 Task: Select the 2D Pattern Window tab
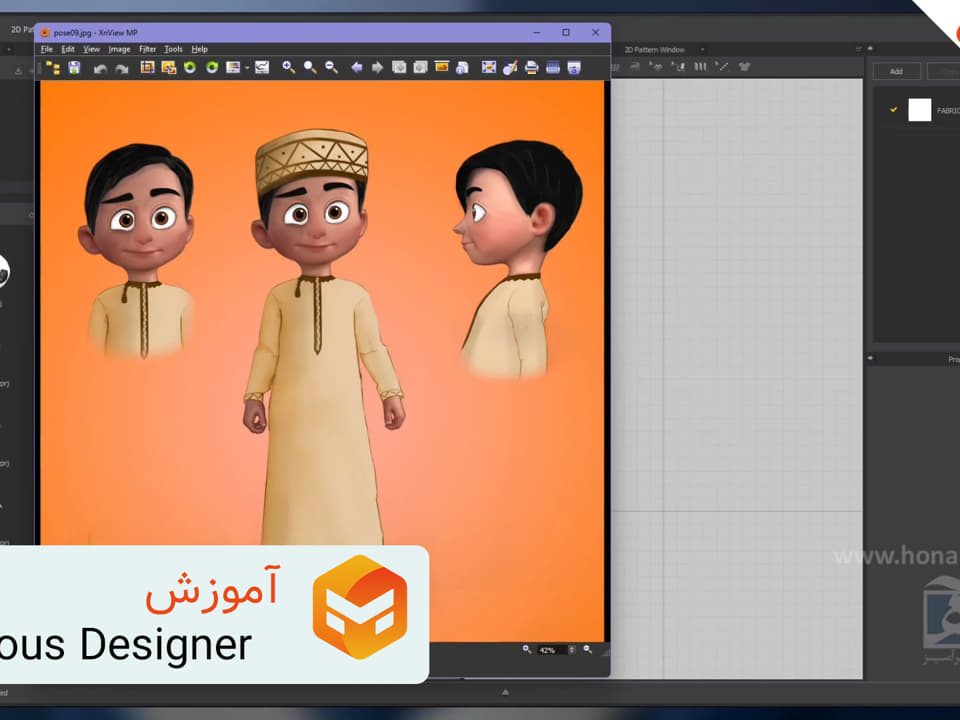[654, 50]
